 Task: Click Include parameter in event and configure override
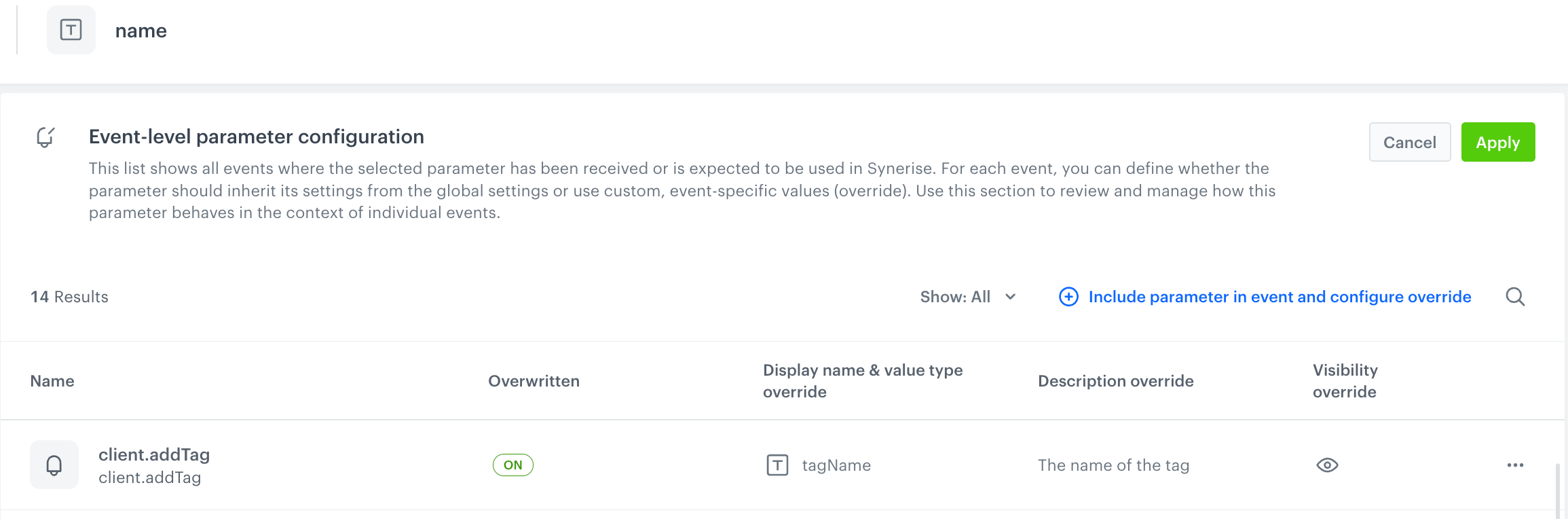1280,297
